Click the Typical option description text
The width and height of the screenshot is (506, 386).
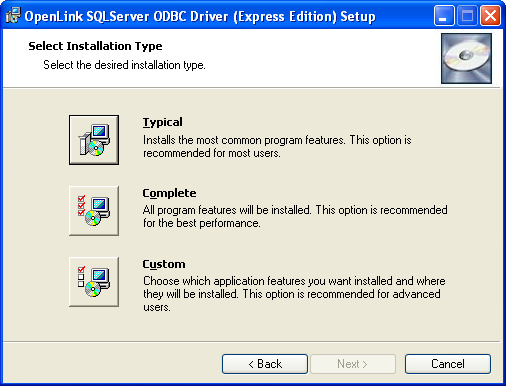[x=277, y=147]
